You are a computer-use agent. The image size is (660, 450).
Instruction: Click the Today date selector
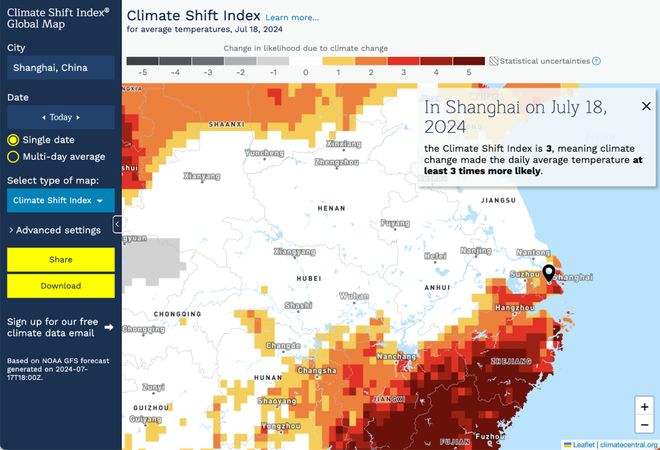[x=61, y=117]
